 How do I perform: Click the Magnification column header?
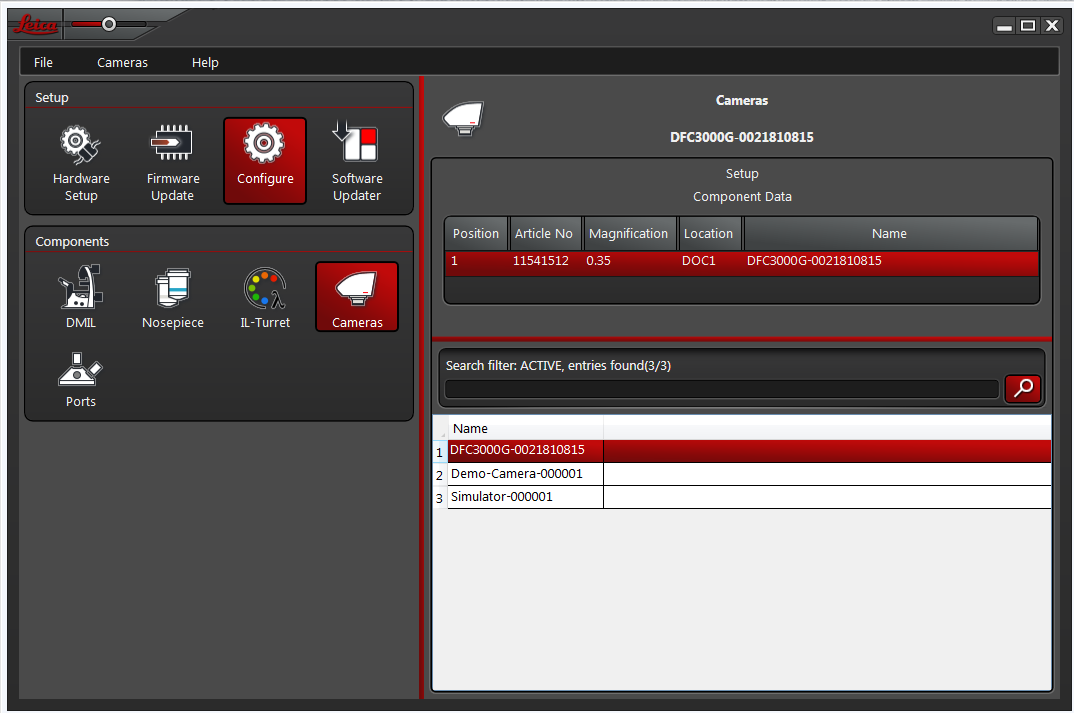629,234
